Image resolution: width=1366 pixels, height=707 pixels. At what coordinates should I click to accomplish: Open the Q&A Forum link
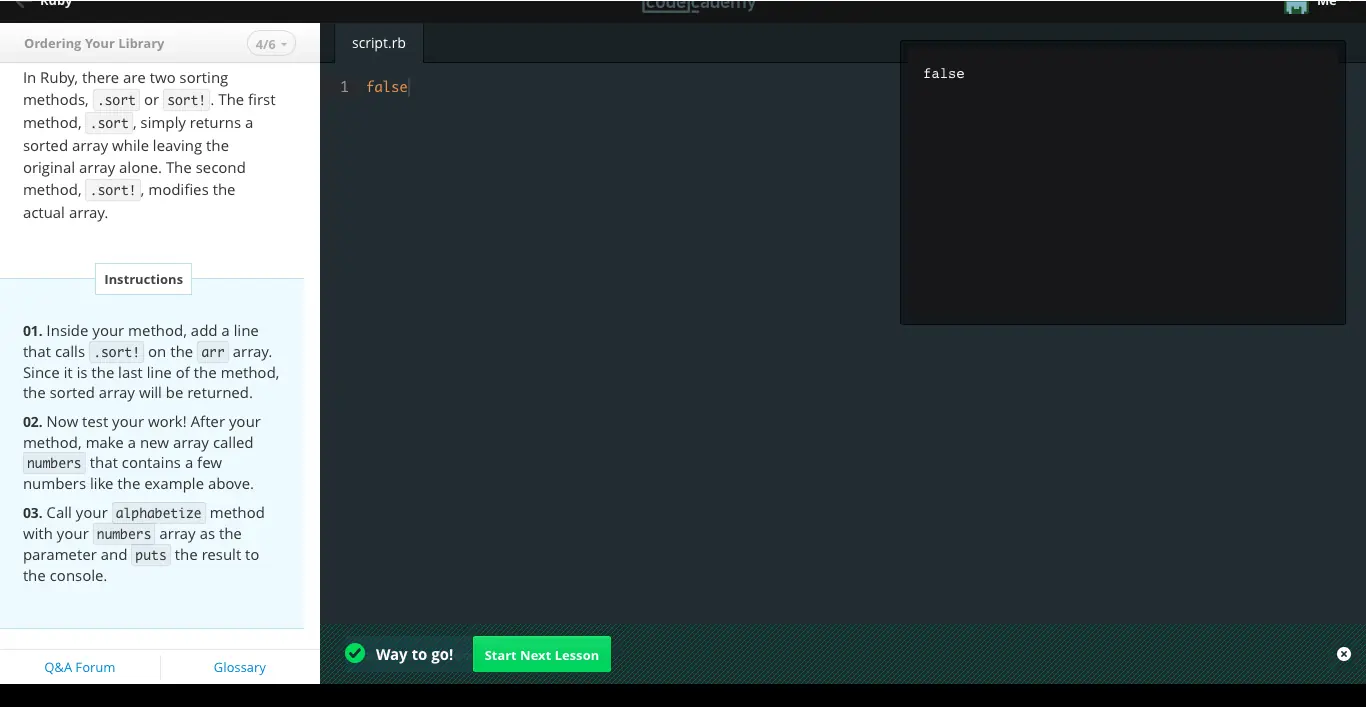pyautogui.click(x=80, y=667)
